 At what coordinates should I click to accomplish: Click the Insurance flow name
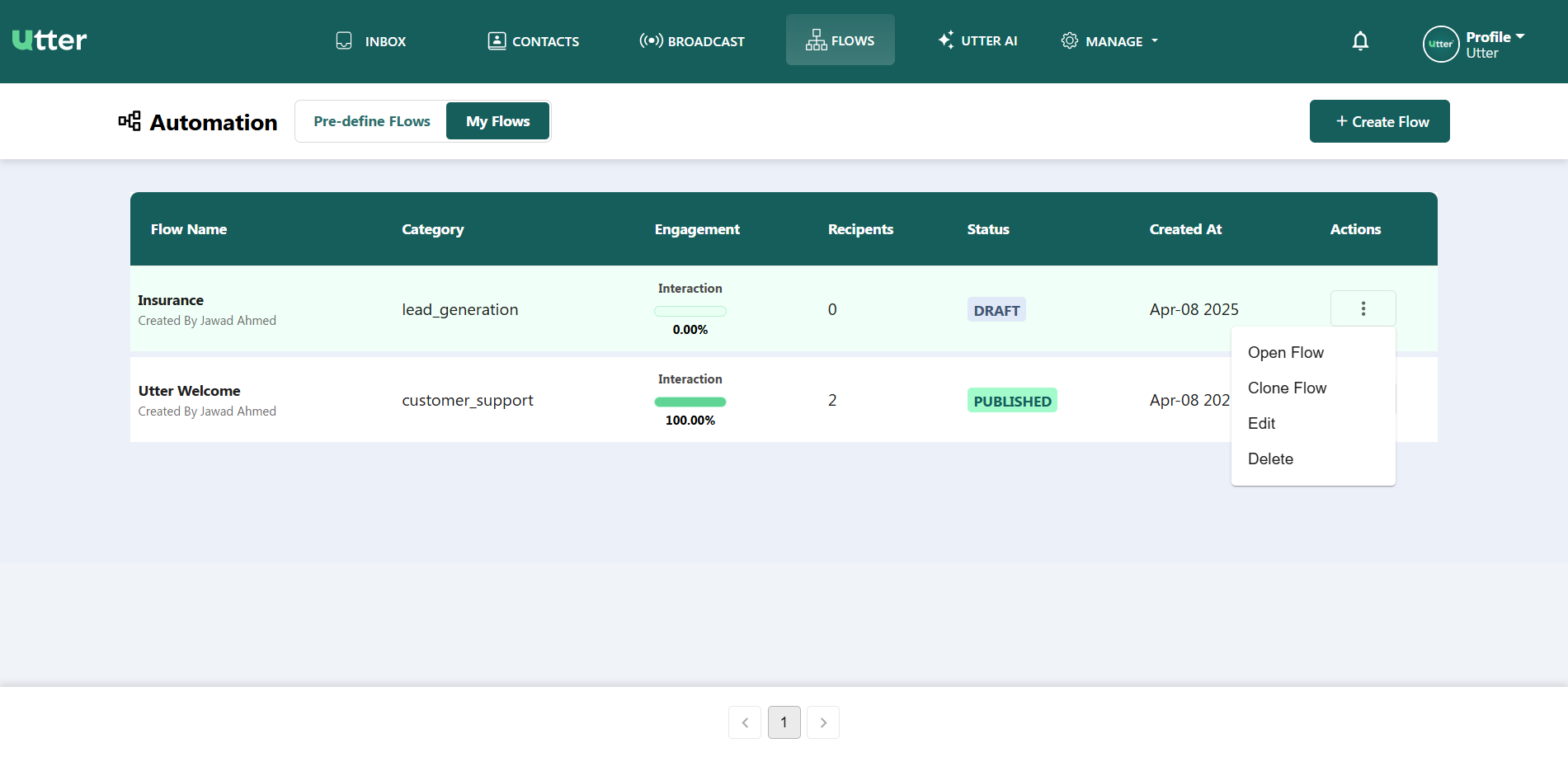click(171, 300)
